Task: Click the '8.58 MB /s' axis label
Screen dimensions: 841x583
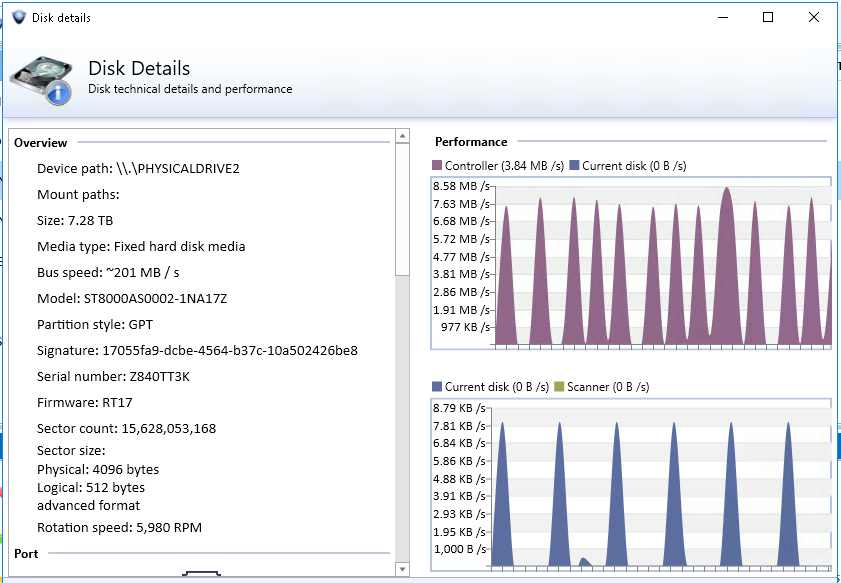Action: tap(461, 186)
